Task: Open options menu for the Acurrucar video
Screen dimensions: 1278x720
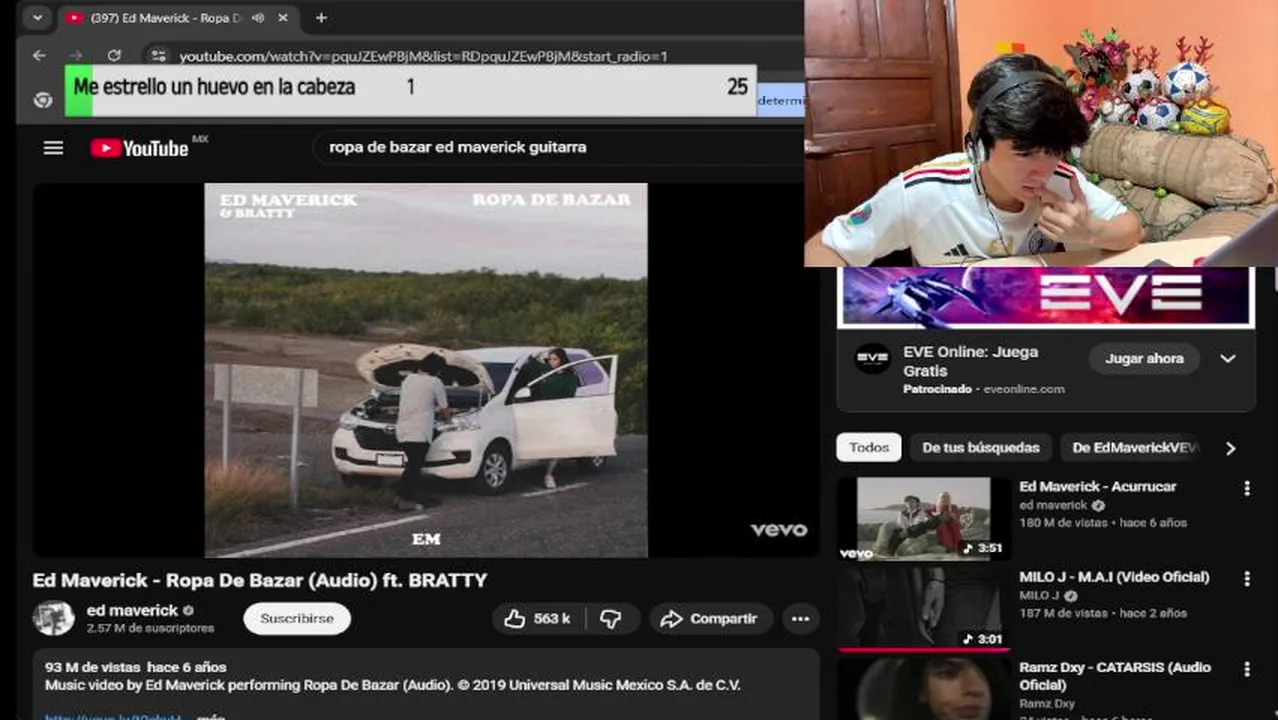Action: coord(1246,488)
